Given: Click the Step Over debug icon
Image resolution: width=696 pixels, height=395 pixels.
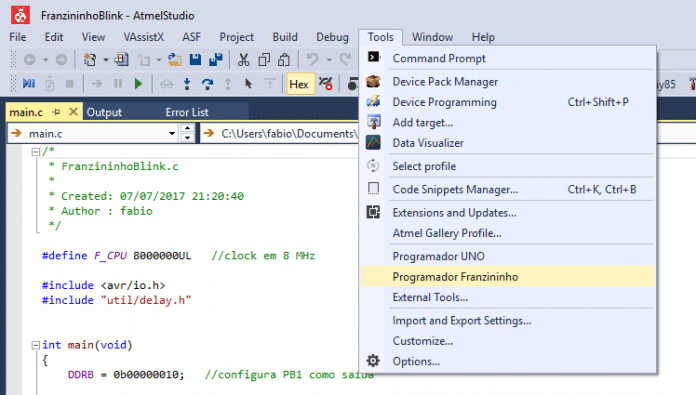Looking at the screenshot, I should (207, 83).
